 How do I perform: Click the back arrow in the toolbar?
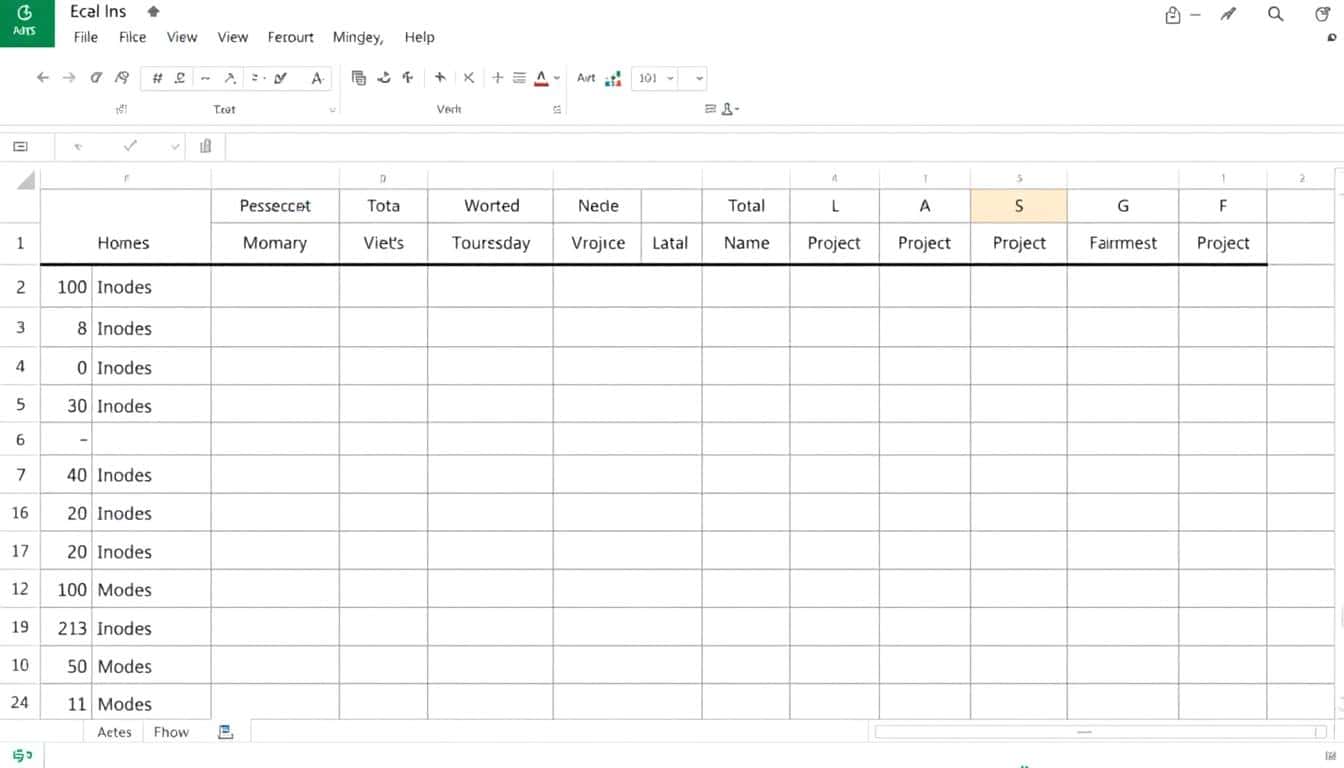42,77
